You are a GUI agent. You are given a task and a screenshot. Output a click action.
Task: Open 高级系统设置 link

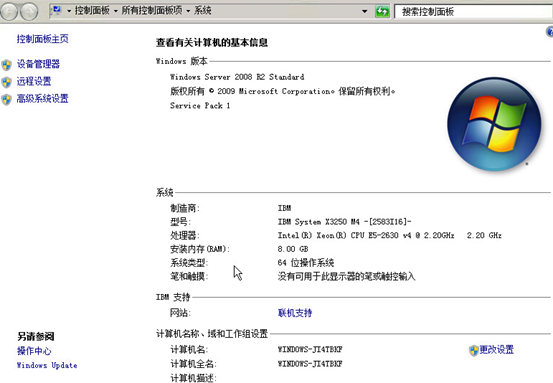(x=42, y=98)
